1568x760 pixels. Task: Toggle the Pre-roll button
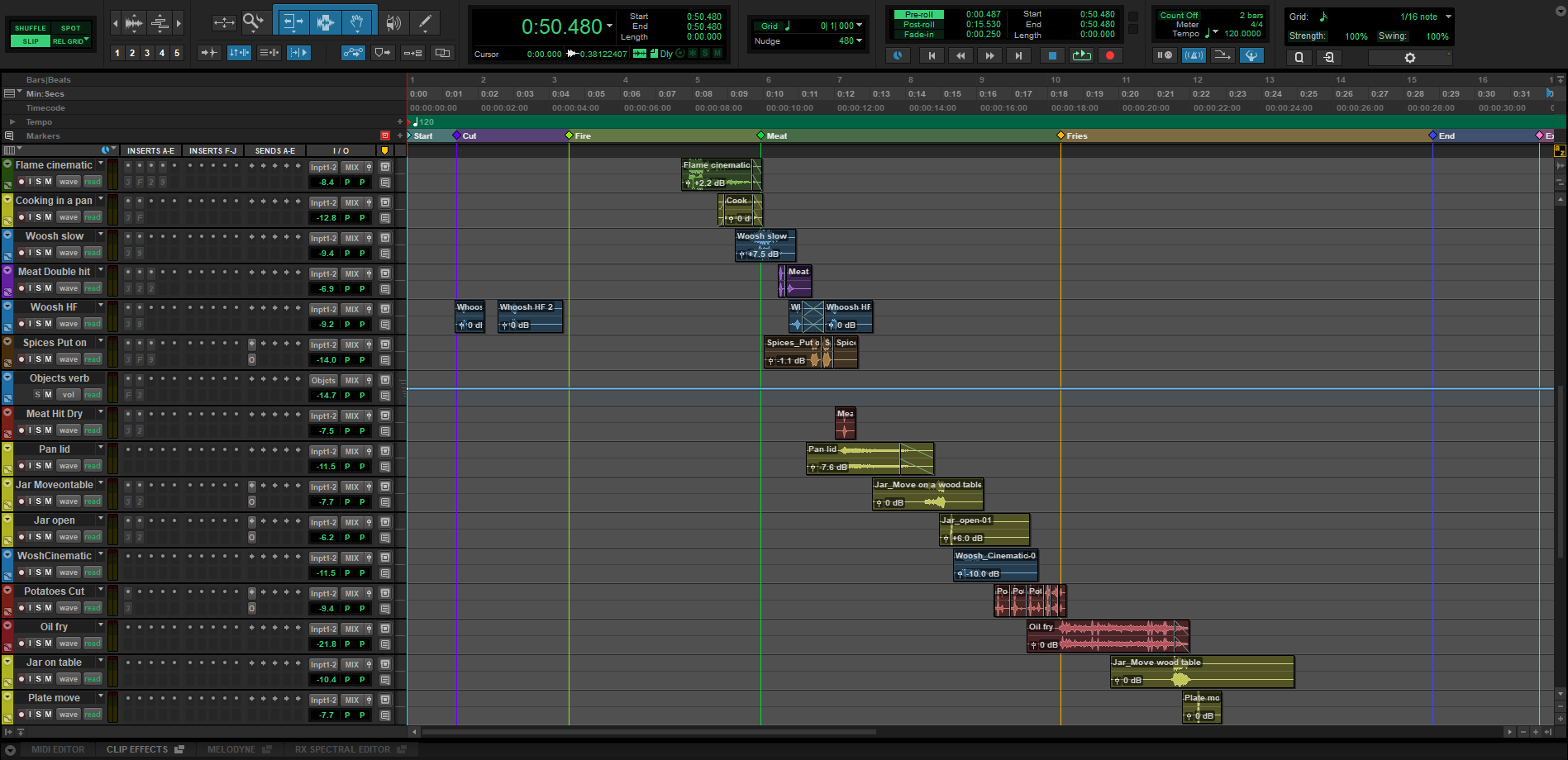click(x=918, y=15)
